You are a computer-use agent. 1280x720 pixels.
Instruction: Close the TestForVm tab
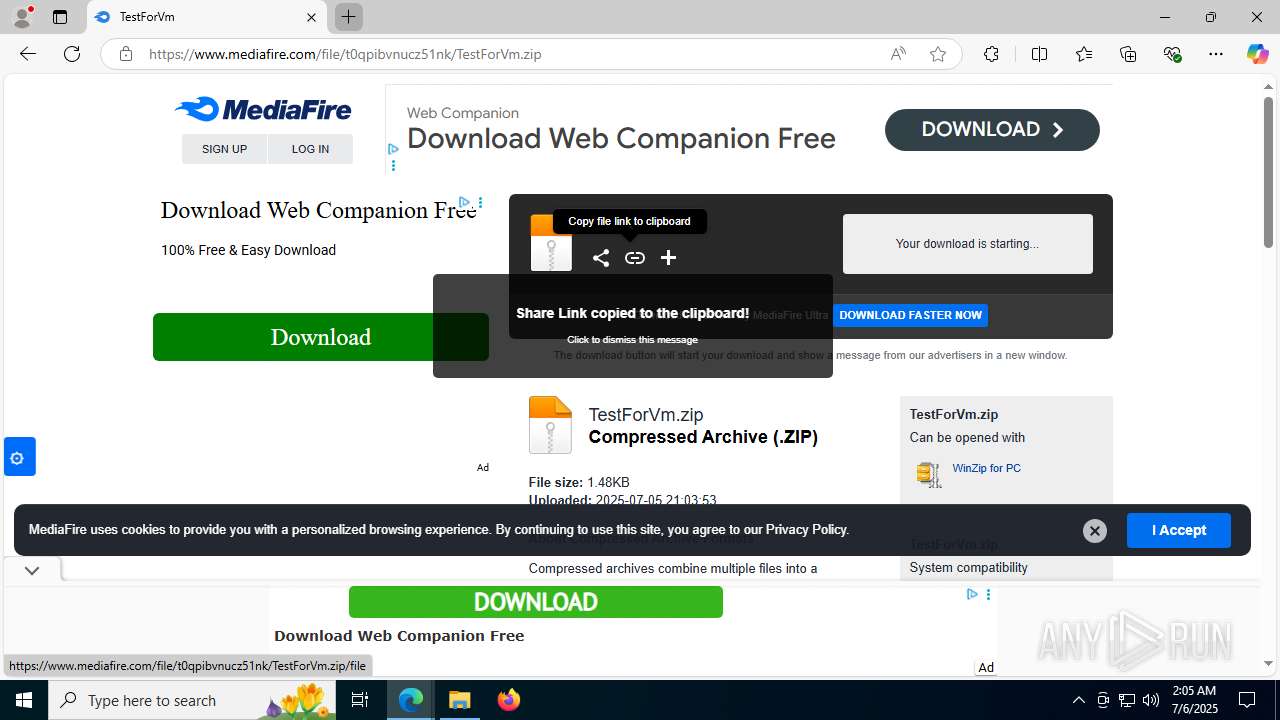click(311, 17)
